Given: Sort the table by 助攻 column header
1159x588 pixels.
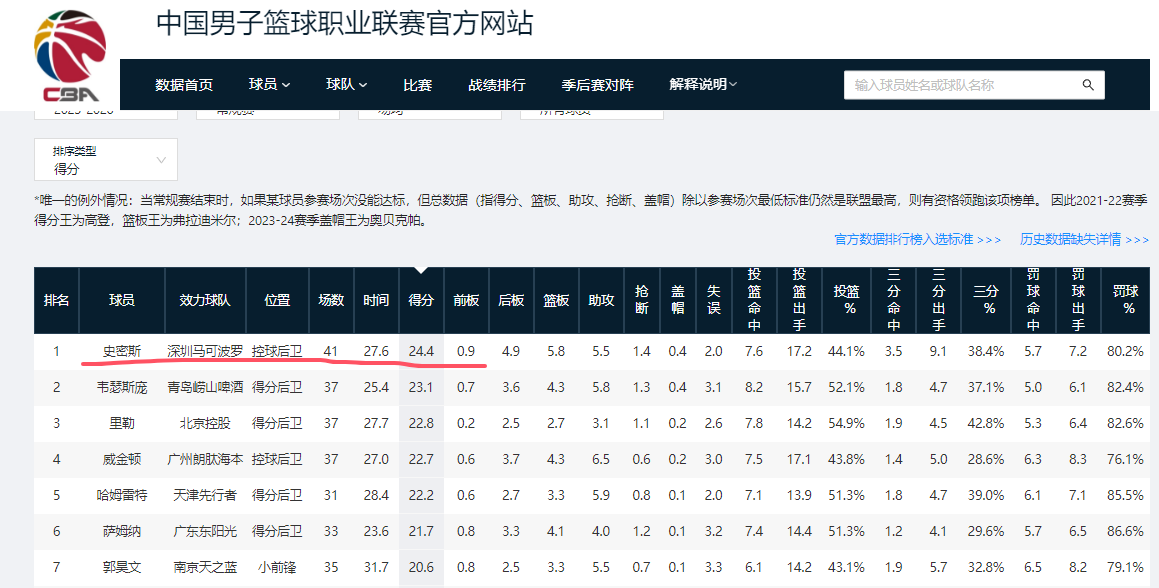Looking at the screenshot, I should pos(600,302).
